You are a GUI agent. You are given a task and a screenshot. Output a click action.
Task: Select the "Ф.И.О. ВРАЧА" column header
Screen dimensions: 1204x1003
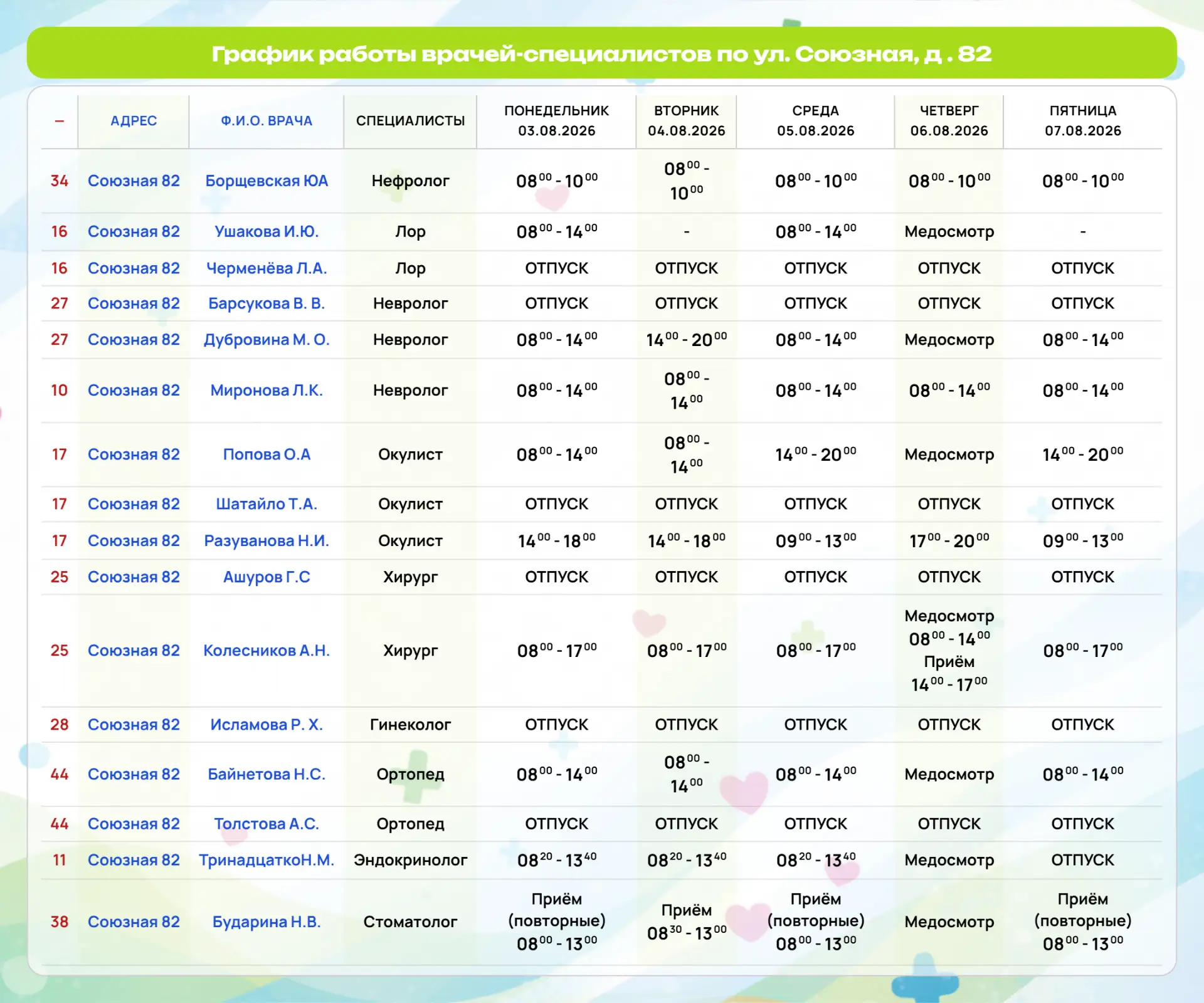coord(267,121)
